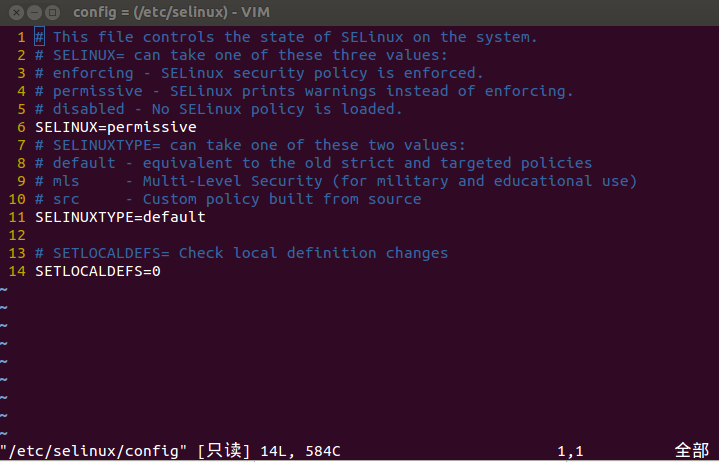This screenshot has height=462, width=719.
Task: Click the window close button
Action: tap(16, 12)
